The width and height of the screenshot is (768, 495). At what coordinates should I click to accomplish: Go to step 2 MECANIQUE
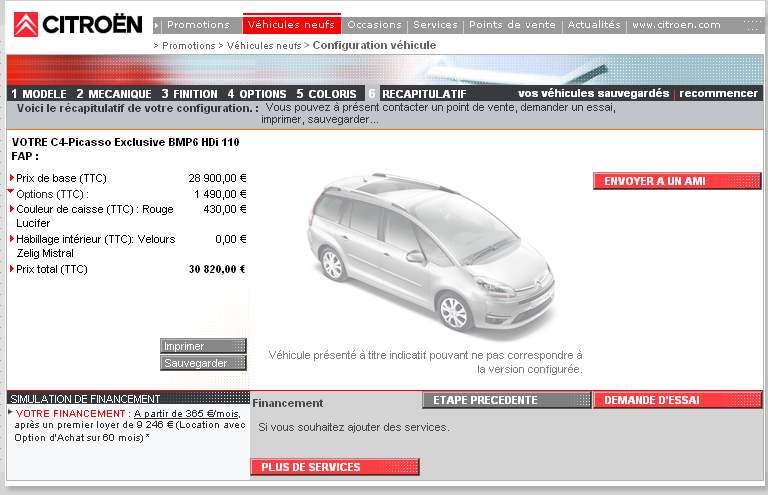pos(114,94)
